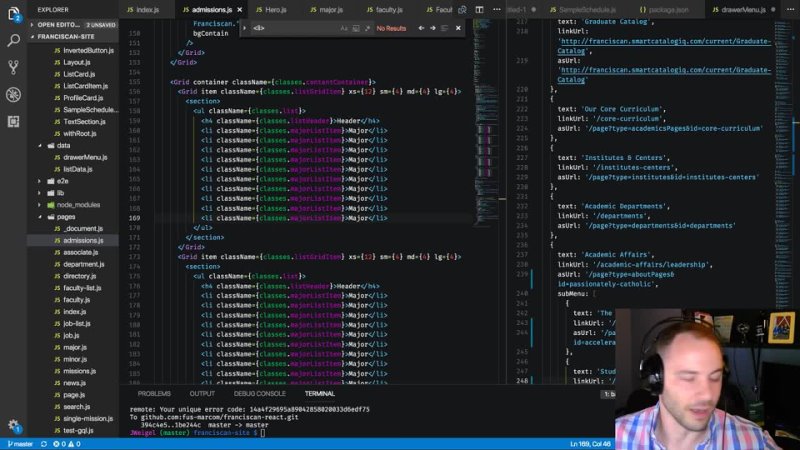Click the sync changes icon in status bar

(44, 444)
